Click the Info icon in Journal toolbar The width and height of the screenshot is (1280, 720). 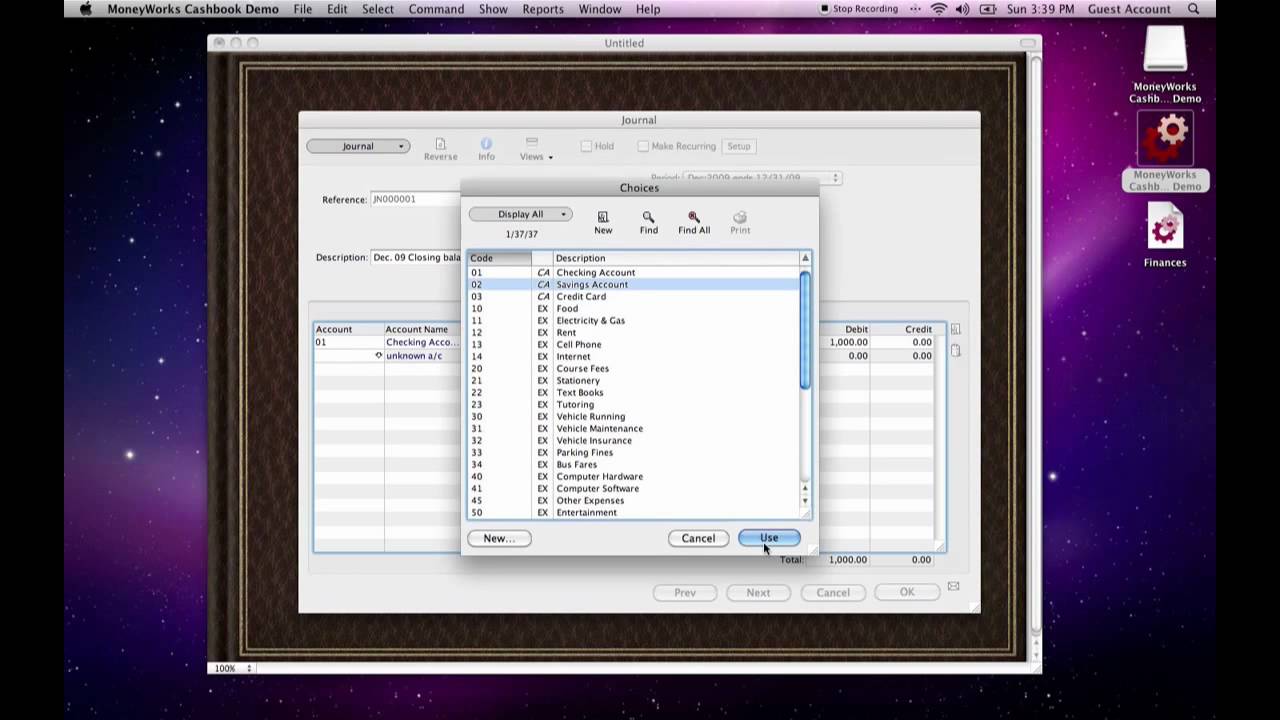click(486, 144)
